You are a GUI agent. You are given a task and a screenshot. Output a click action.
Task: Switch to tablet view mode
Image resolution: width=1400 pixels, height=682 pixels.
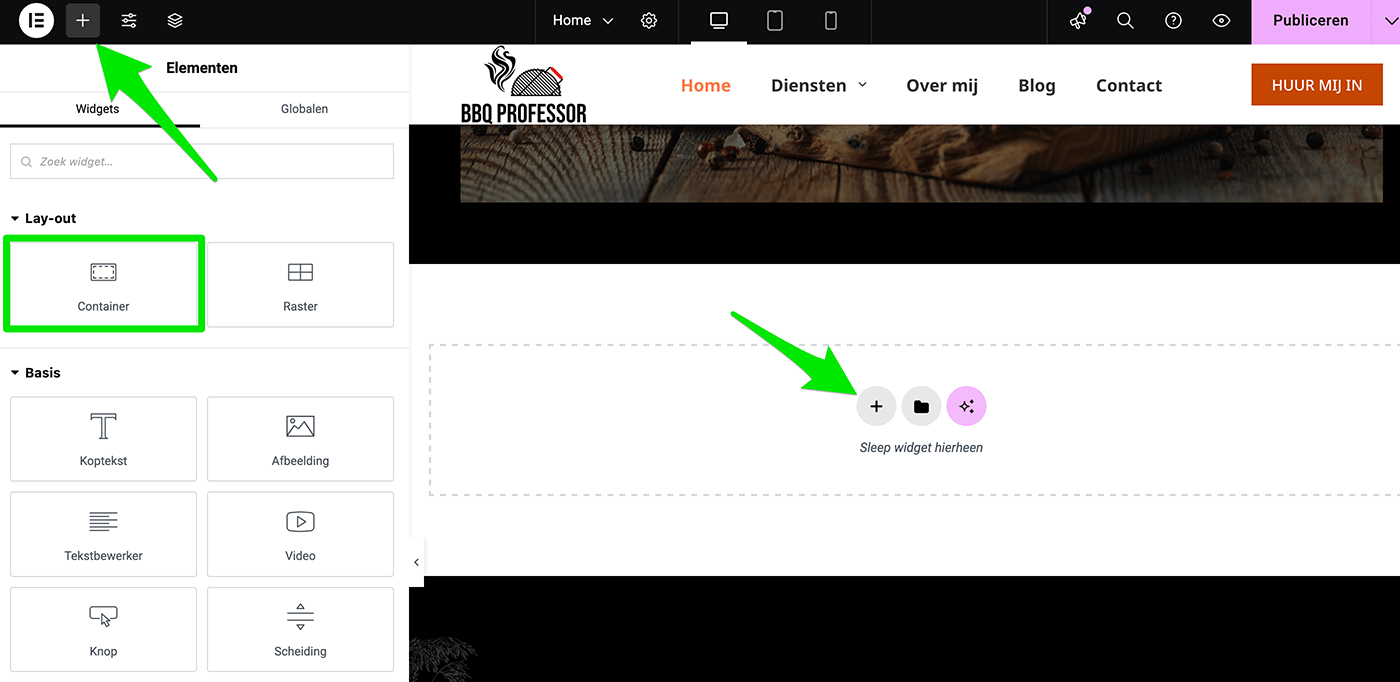click(775, 21)
